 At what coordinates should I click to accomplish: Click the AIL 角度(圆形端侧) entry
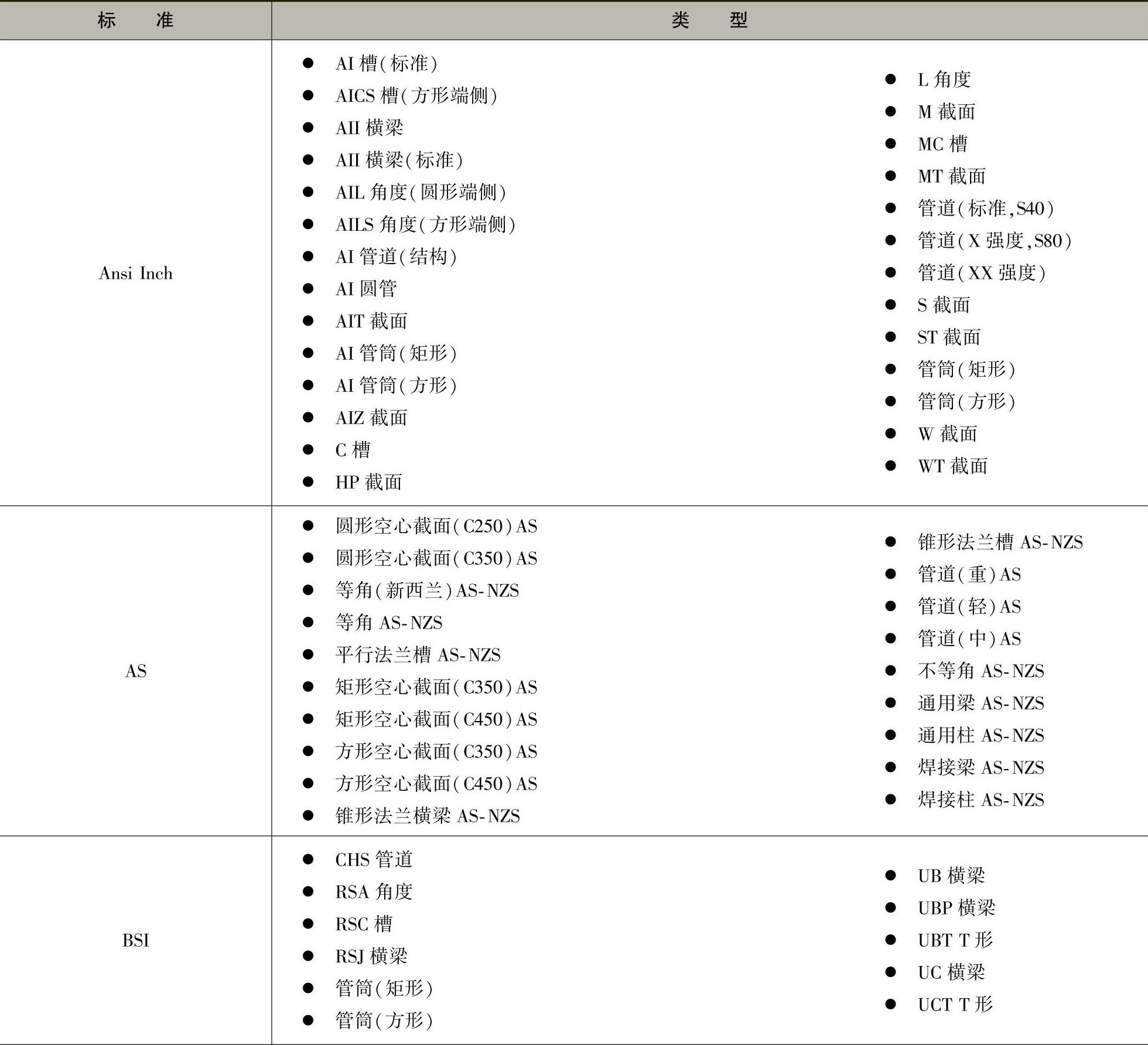[420, 192]
